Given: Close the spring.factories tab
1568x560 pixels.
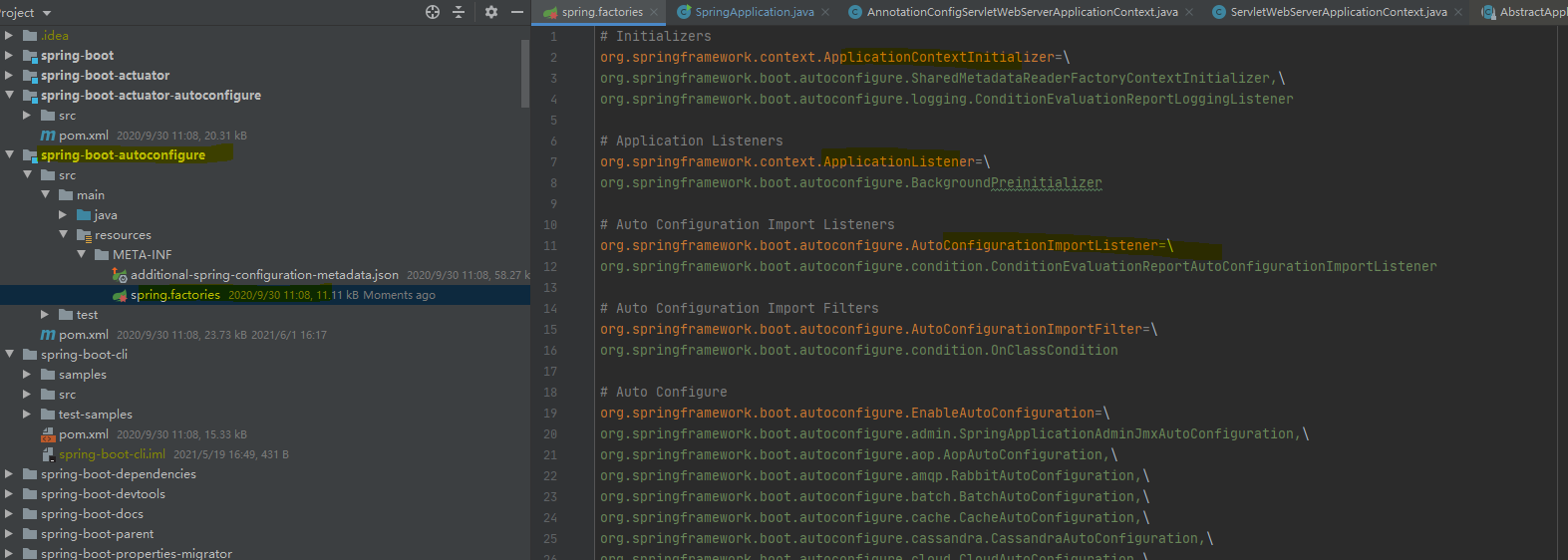Looking at the screenshot, I should click(654, 12).
